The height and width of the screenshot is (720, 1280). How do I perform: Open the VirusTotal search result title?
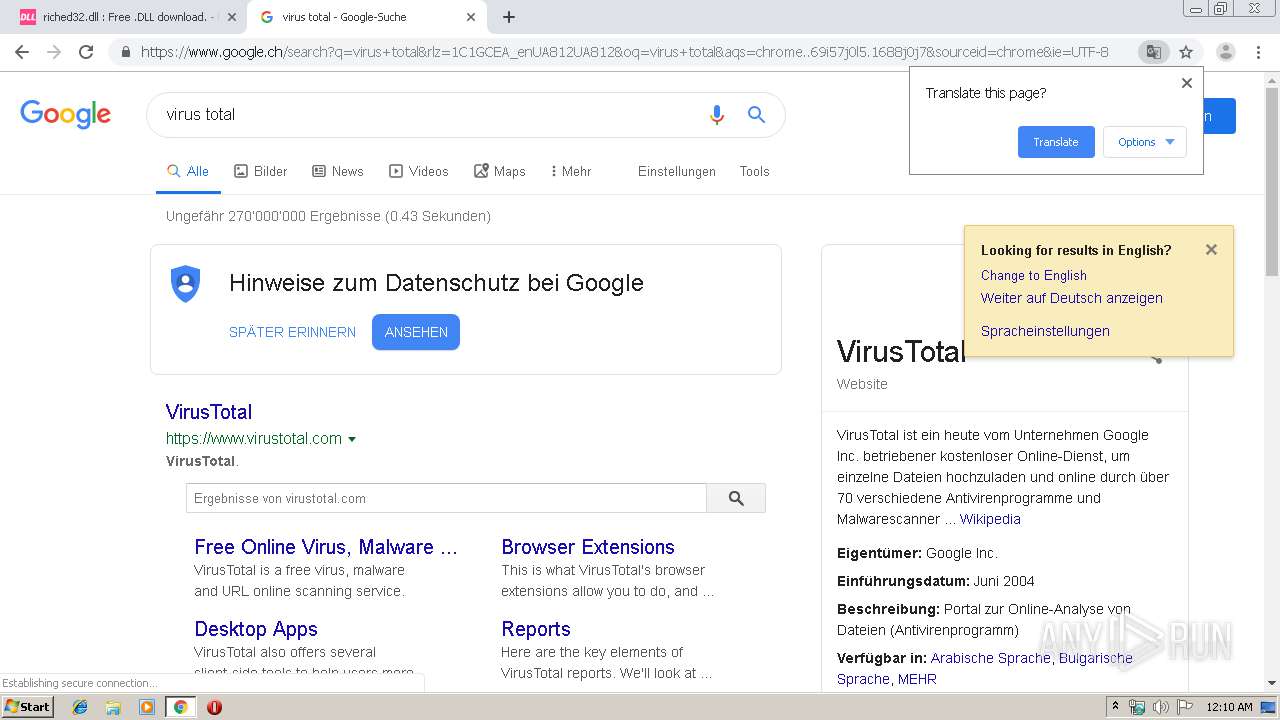click(209, 412)
